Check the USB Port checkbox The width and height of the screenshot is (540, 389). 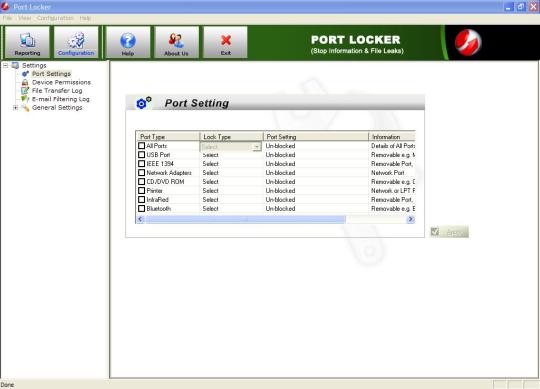[142, 155]
